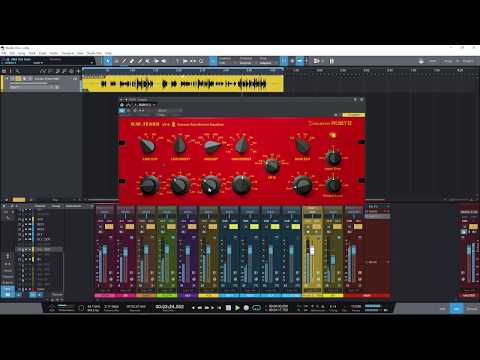This screenshot has height=360, width=480.
Task: Open the Audio menu
Action: tap(54, 53)
